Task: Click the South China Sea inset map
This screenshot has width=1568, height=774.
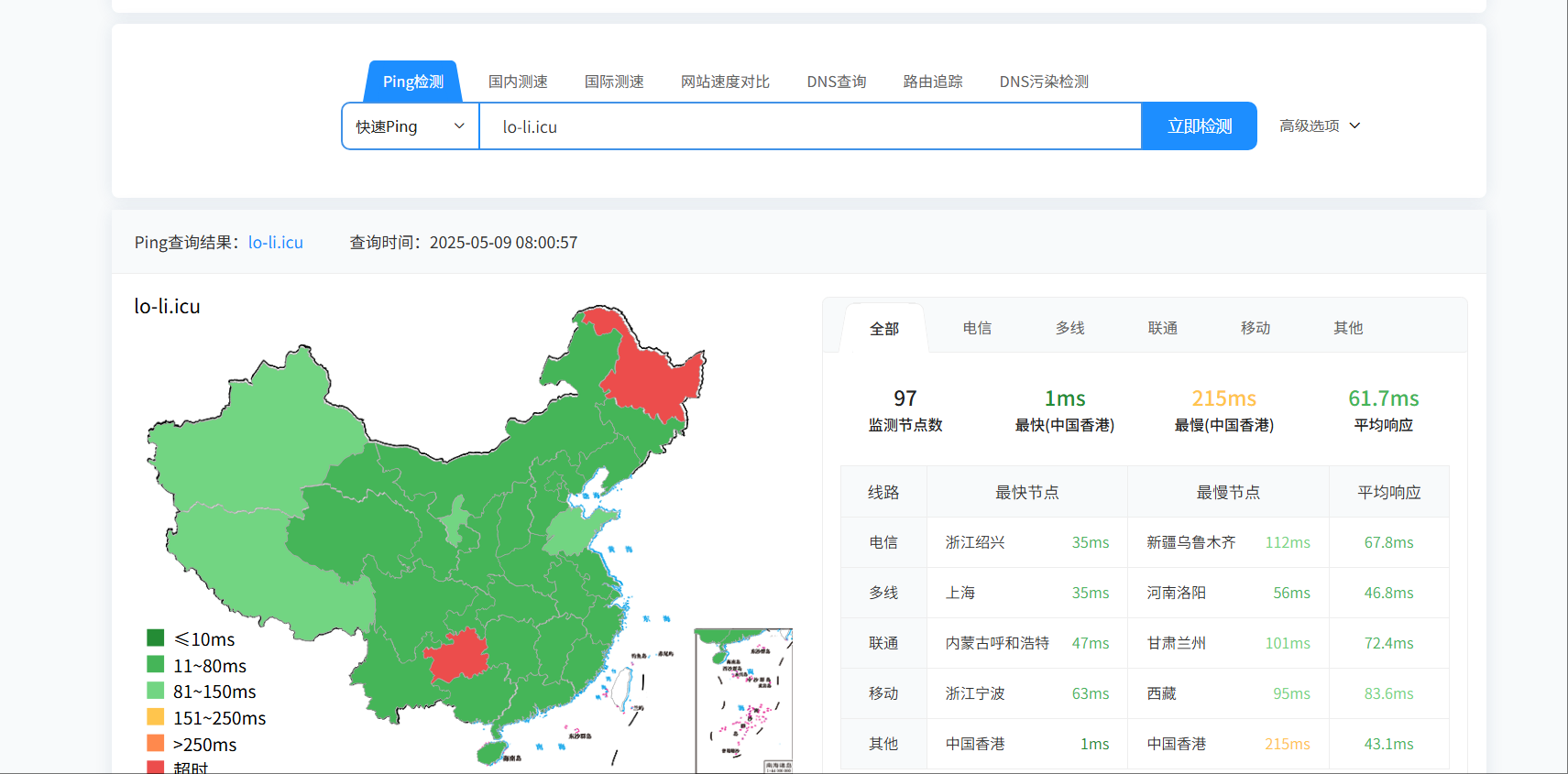Action: coord(743,701)
